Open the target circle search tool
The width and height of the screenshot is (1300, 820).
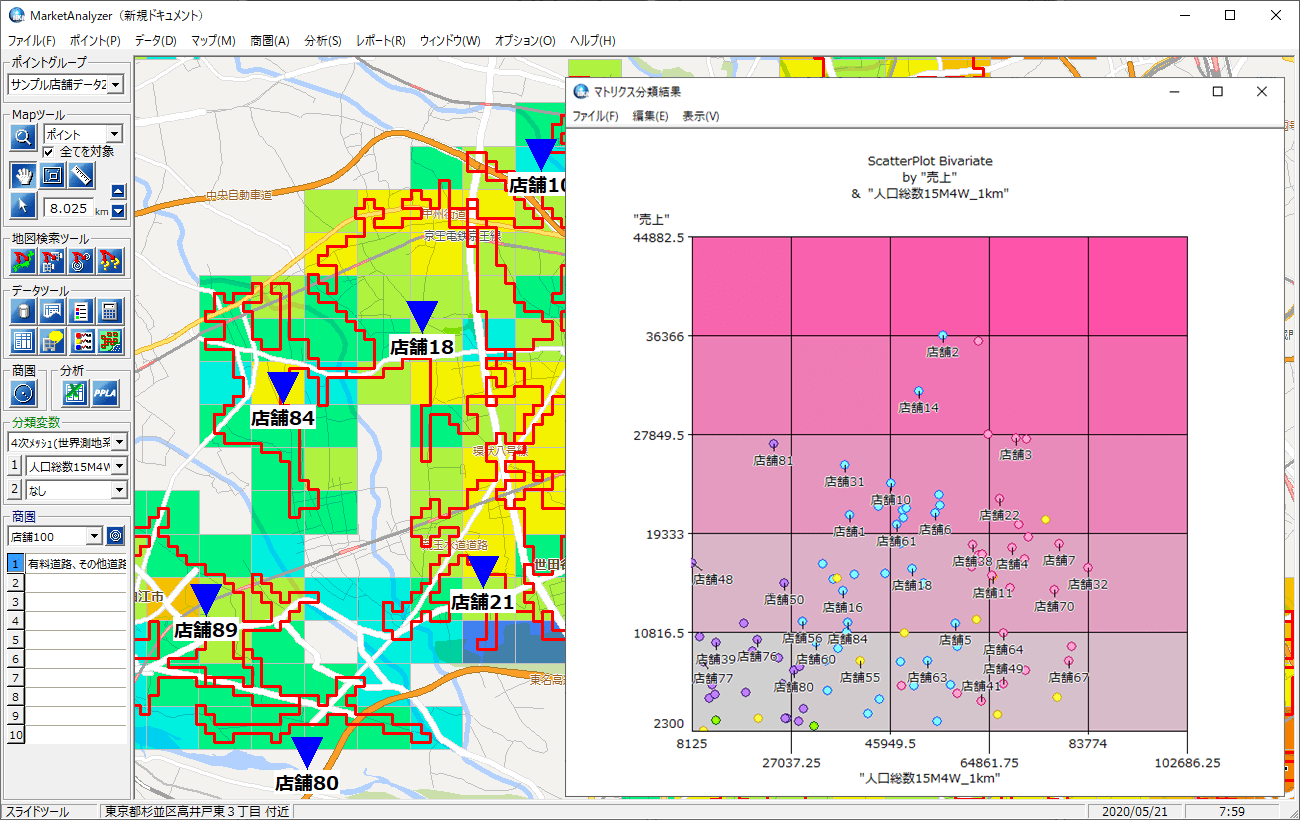81,262
